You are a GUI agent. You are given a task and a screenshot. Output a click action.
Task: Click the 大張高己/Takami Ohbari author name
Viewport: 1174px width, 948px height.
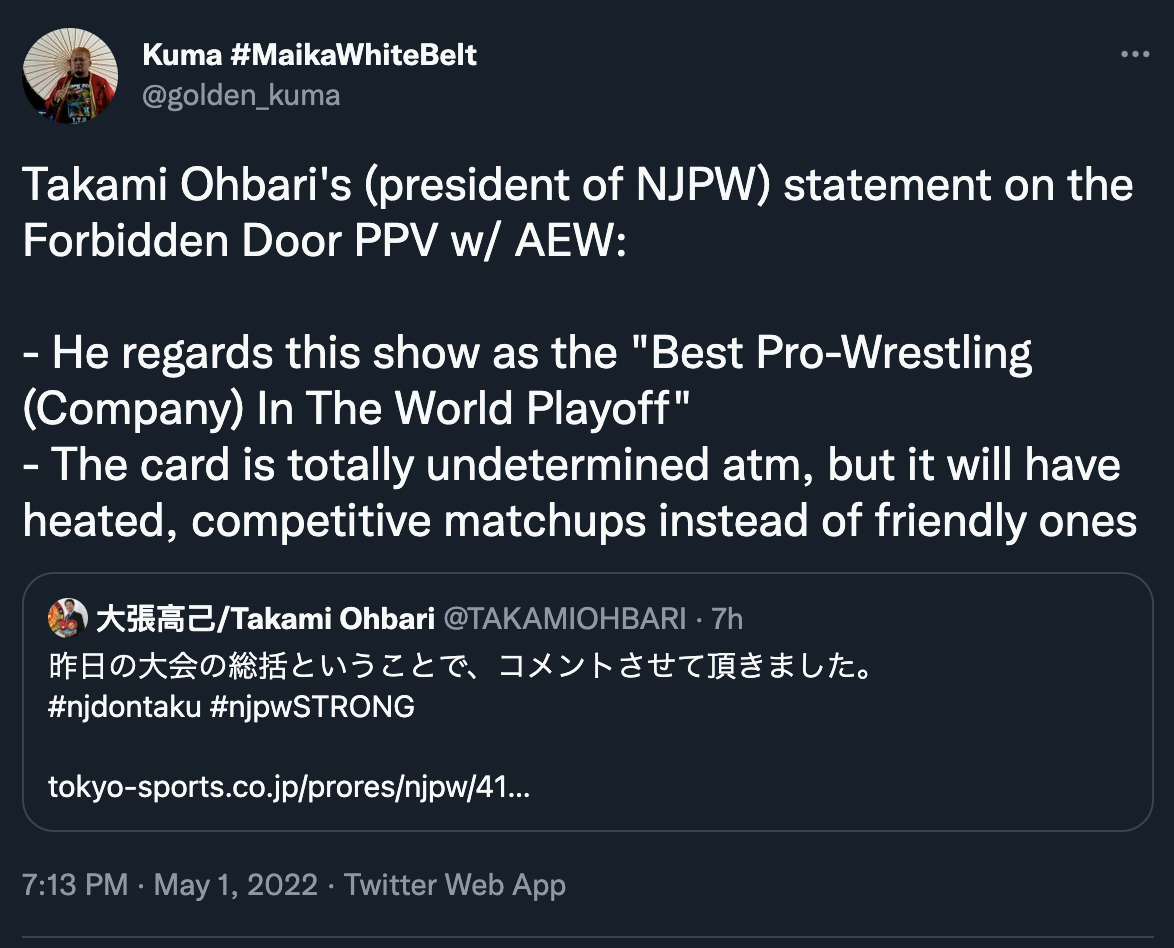265,620
